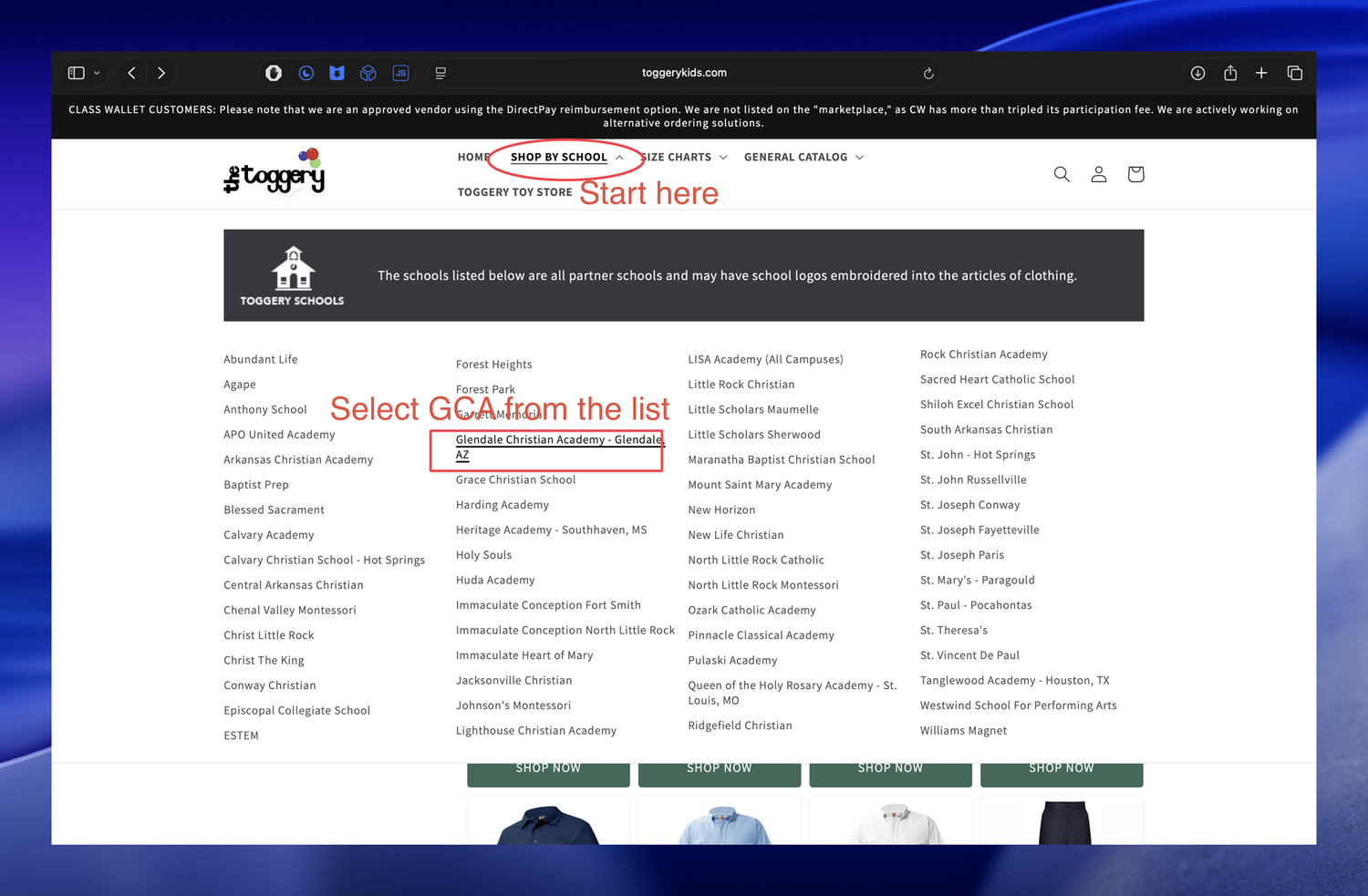This screenshot has height=896, width=1368.
Task: Open Sacred Heart Catholic School link
Action: (998, 379)
